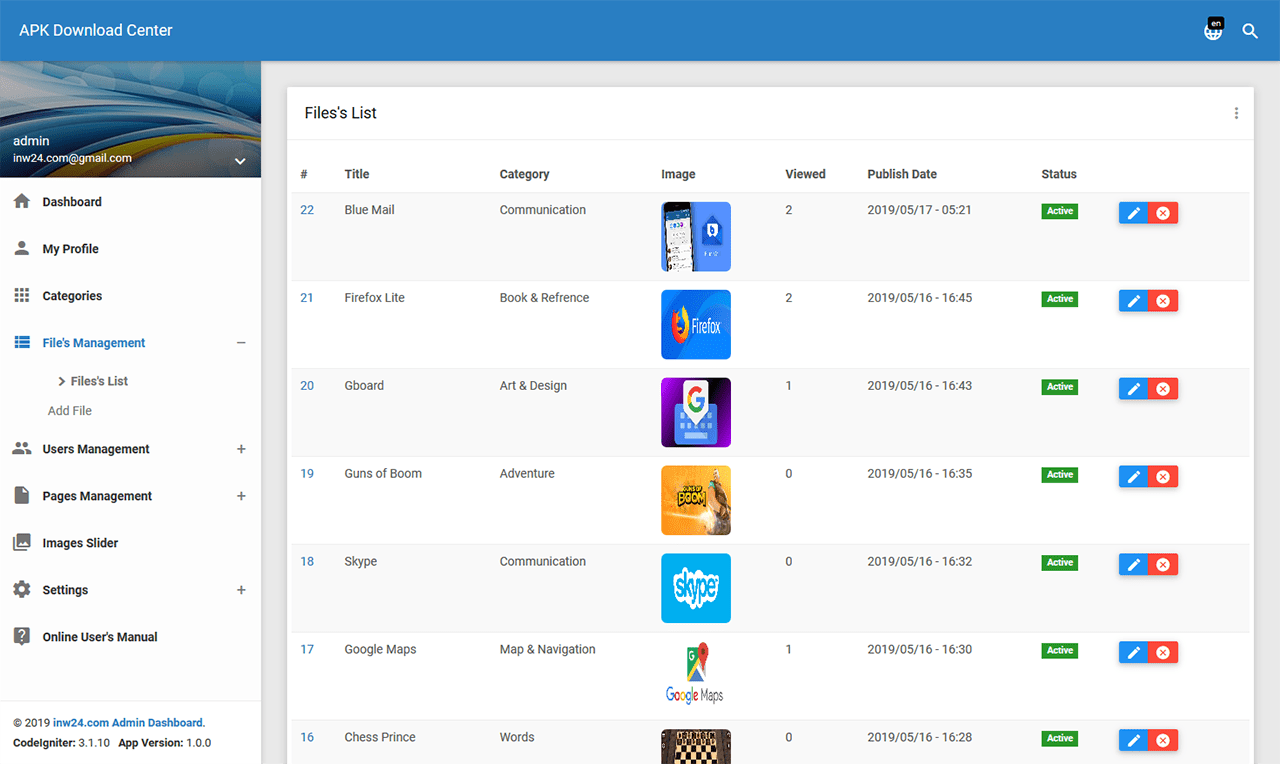Collapse File's Management with minus icon
This screenshot has width=1280, height=764.
(241, 343)
